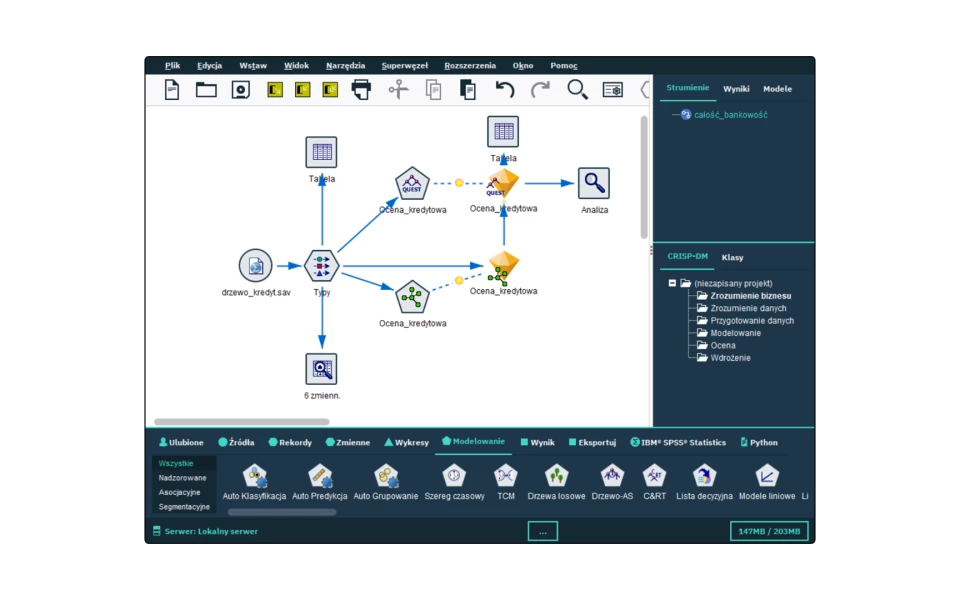This screenshot has width=960, height=600.
Task: Click the memory usage 147MB / 203MB button
Action: [769, 532]
